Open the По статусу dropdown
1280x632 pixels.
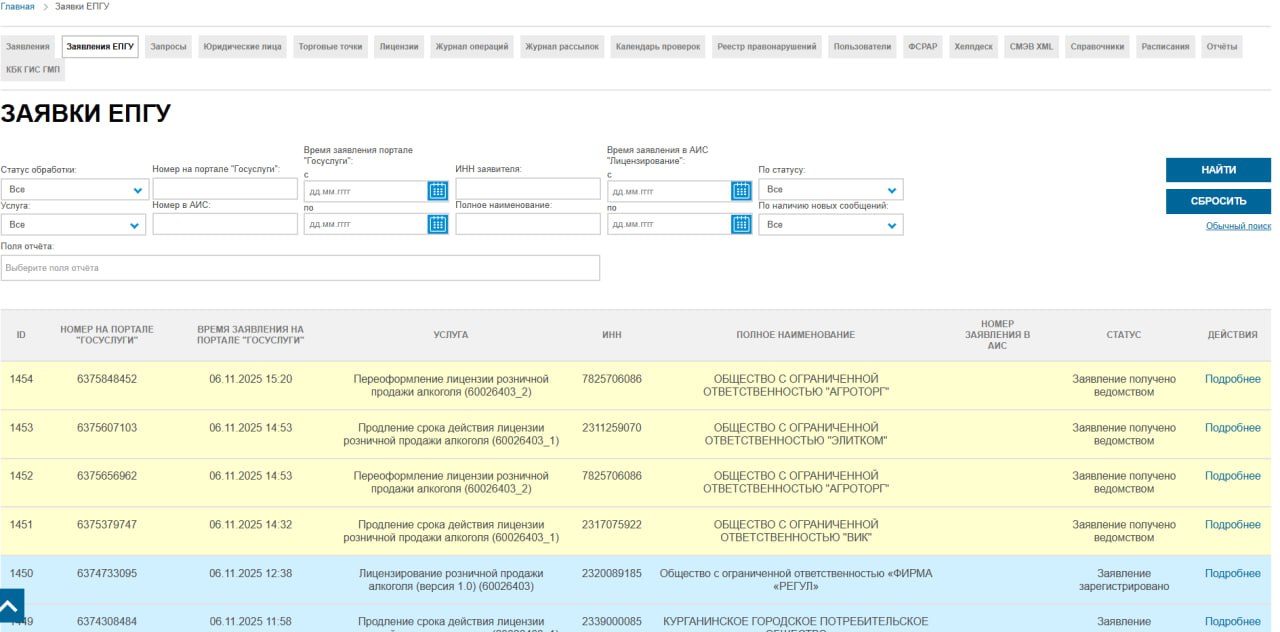[x=830, y=189]
